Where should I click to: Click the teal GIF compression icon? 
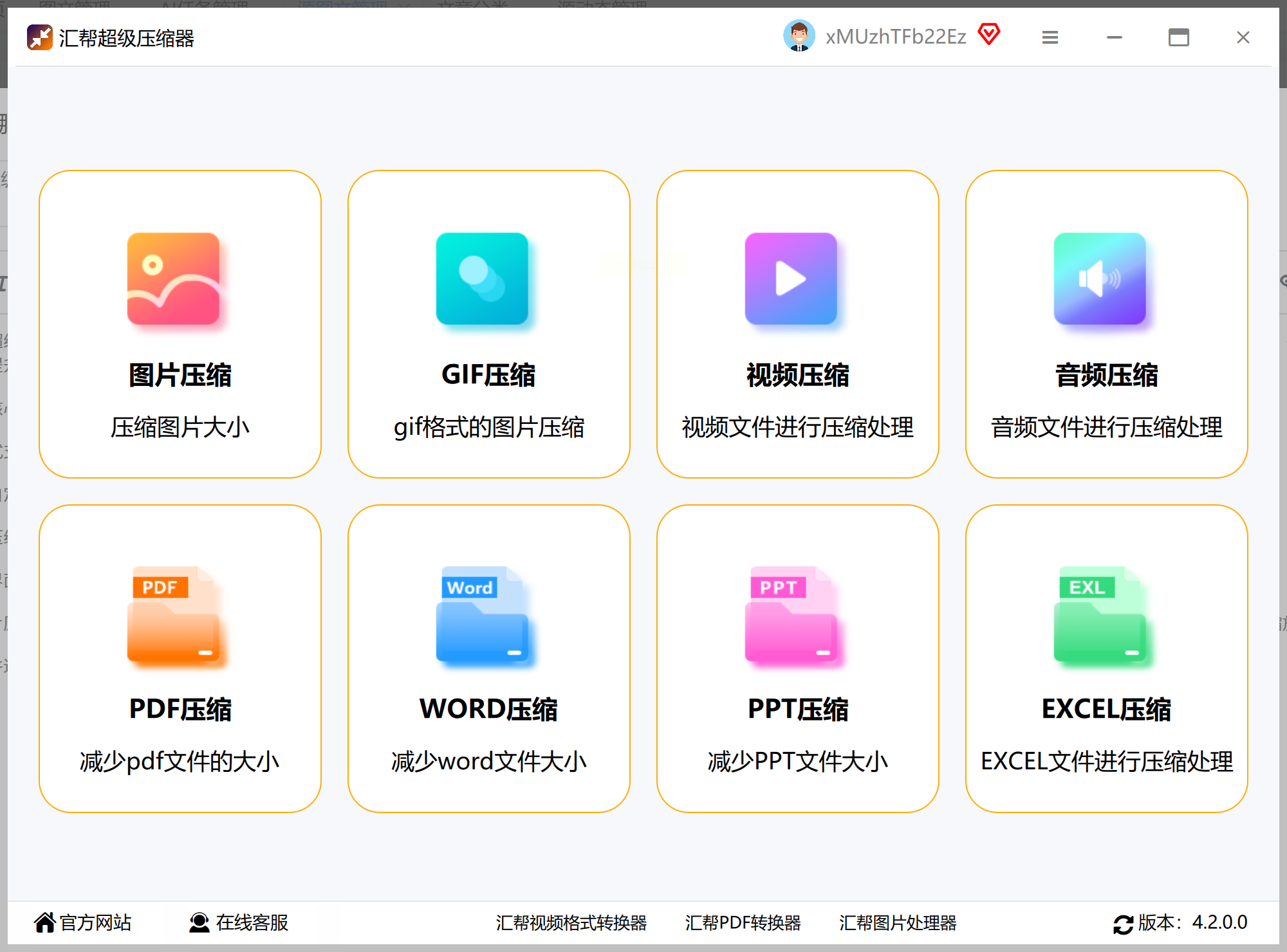(x=482, y=279)
